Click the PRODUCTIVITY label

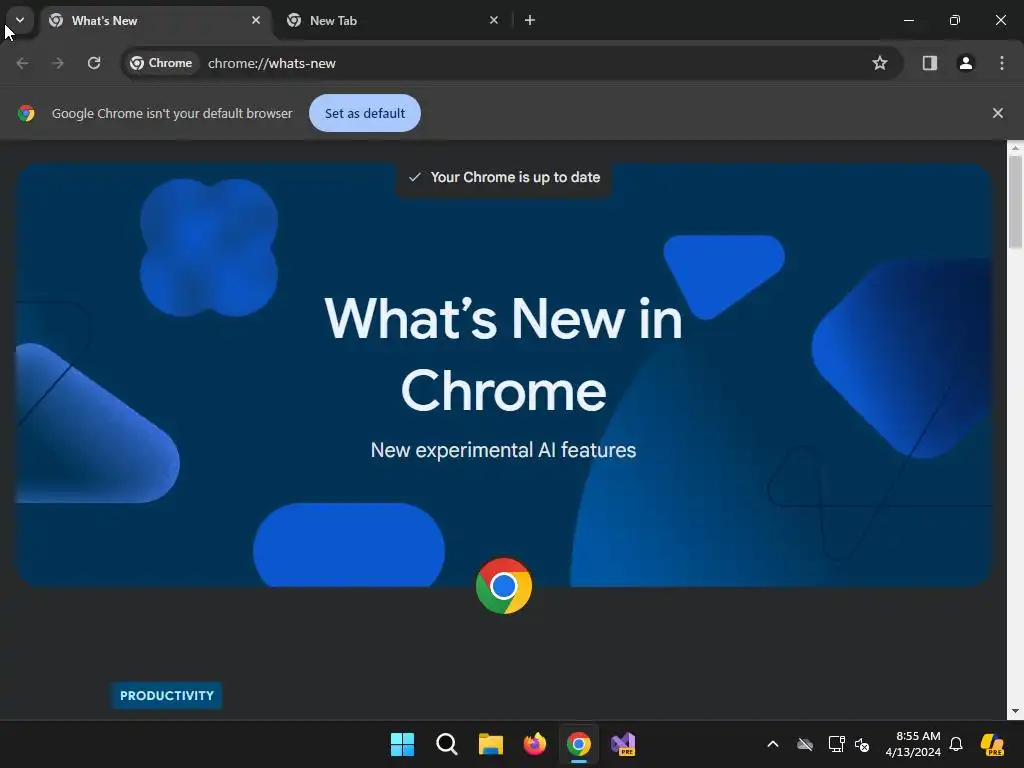(167, 696)
